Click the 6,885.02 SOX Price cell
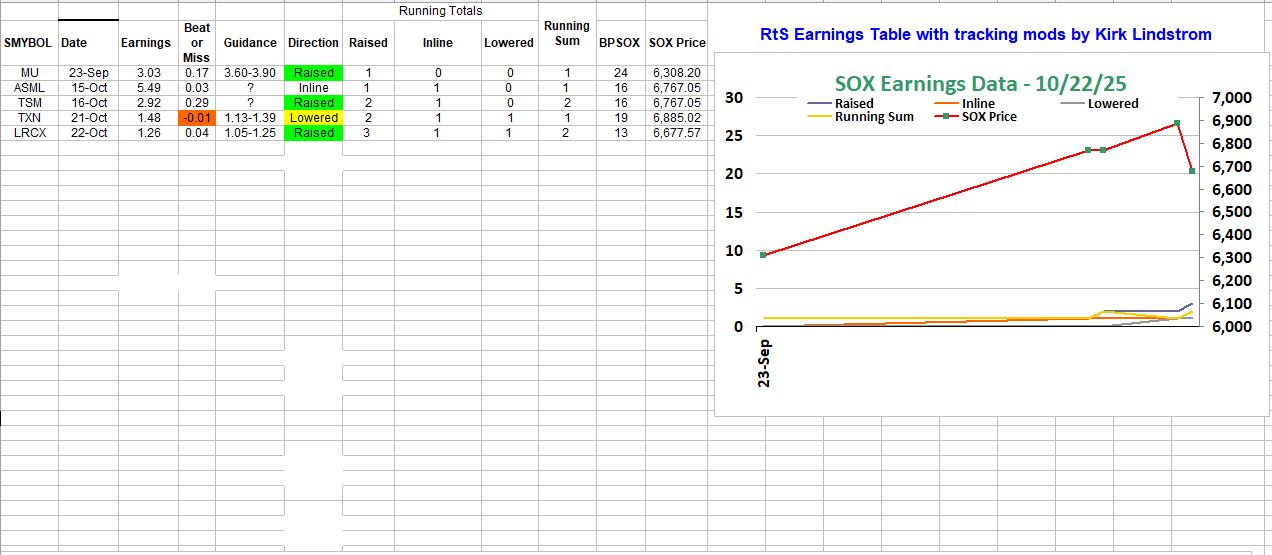Viewport: 1272px width, 555px height. point(677,118)
